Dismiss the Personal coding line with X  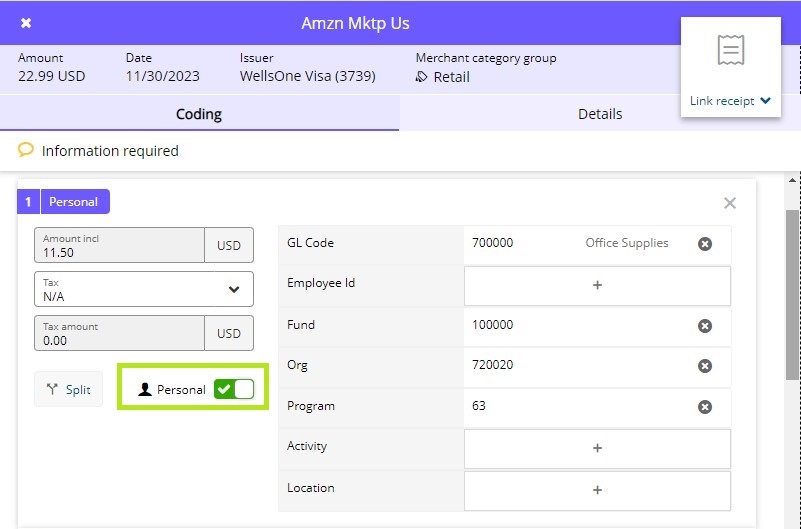click(x=729, y=203)
